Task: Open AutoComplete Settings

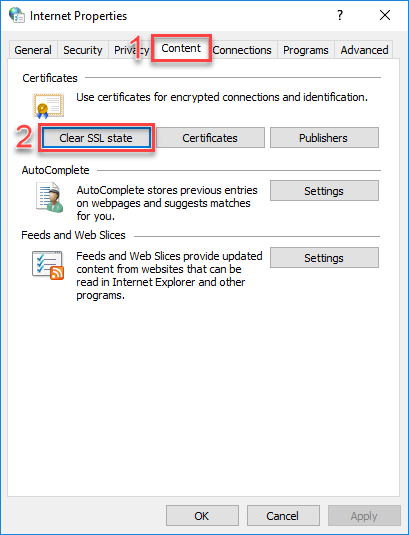Action: tap(324, 191)
